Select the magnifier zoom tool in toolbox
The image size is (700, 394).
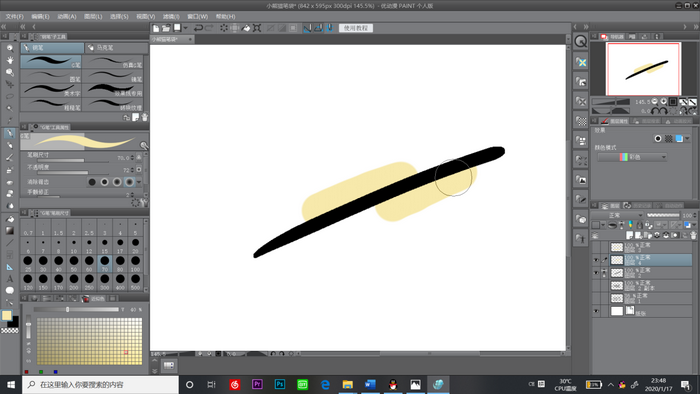coord(9,48)
